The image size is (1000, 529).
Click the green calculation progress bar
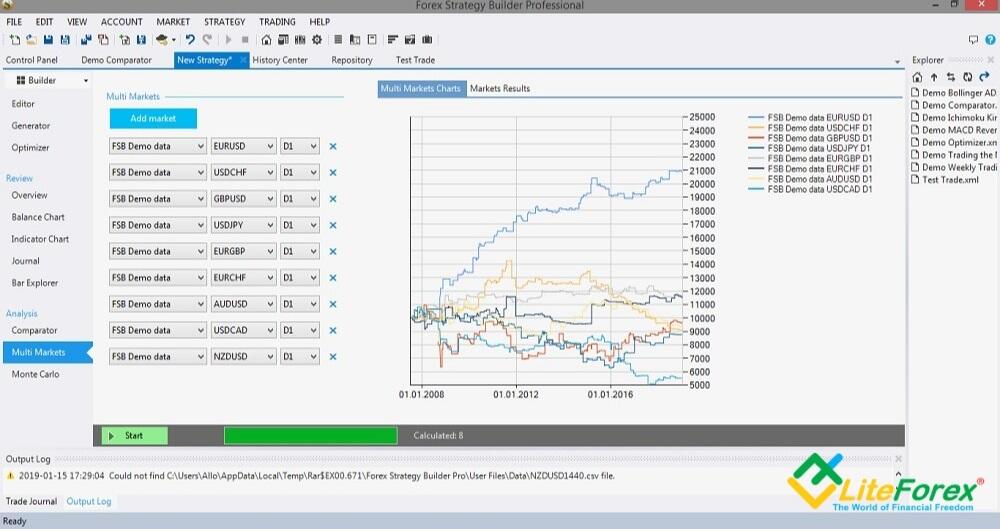click(x=311, y=436)
